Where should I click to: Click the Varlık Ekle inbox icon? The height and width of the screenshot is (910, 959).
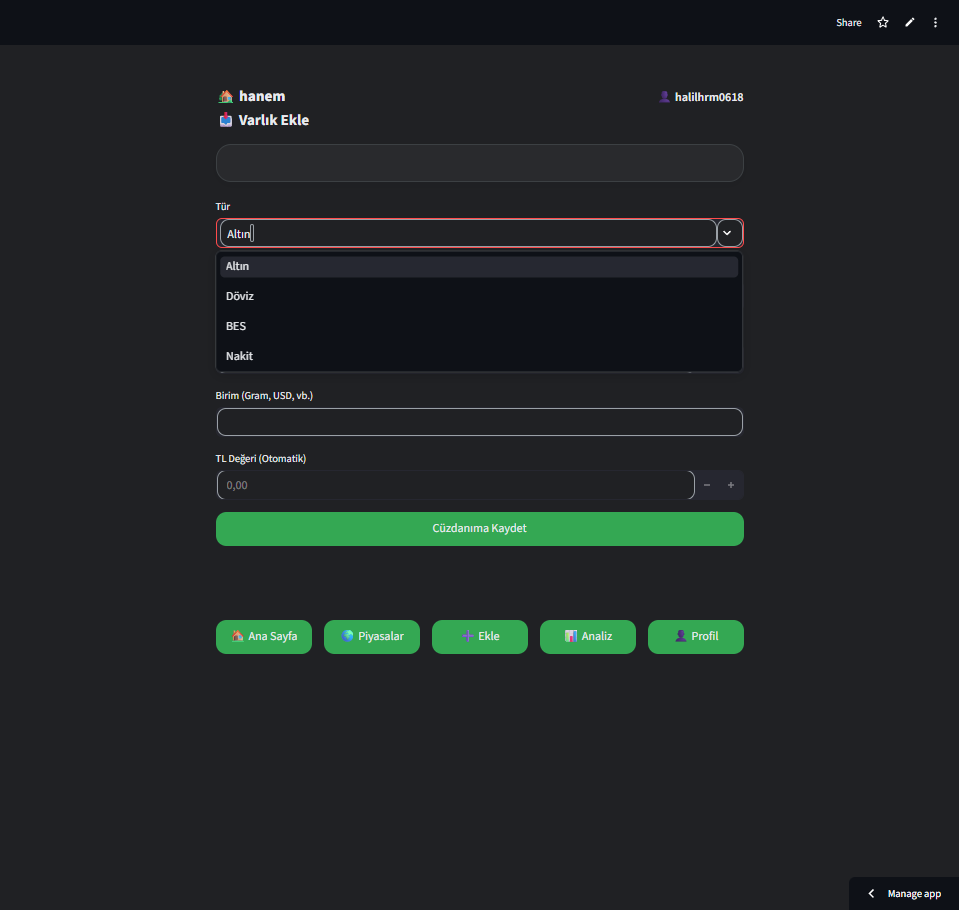pyautogui.click(x=226, y=120)
